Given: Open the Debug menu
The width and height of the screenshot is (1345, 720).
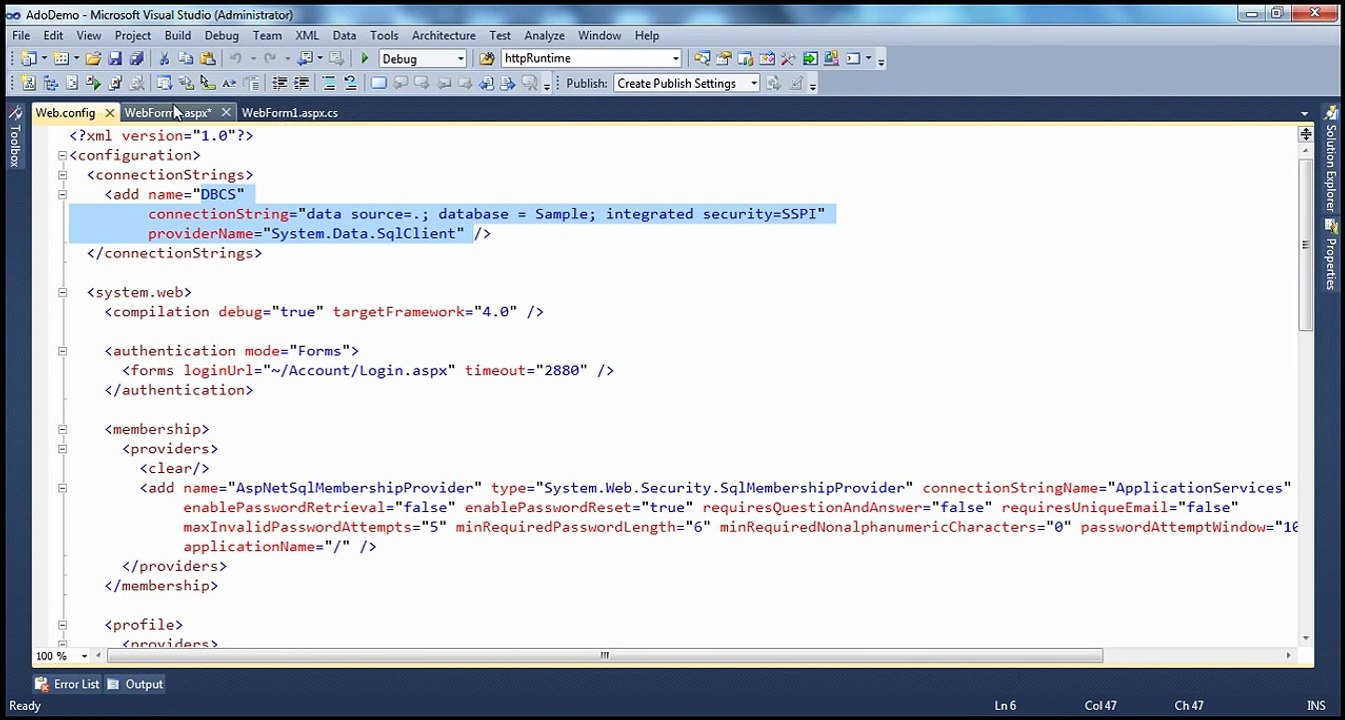Looking at the screenshot, I should [222, 35].
